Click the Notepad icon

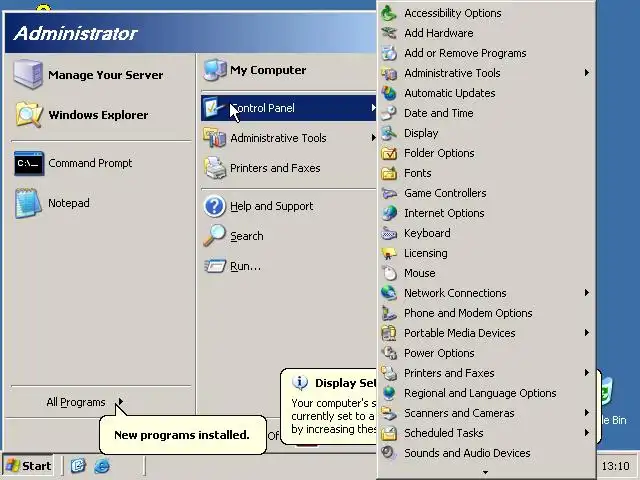click(x=28, y=203)
